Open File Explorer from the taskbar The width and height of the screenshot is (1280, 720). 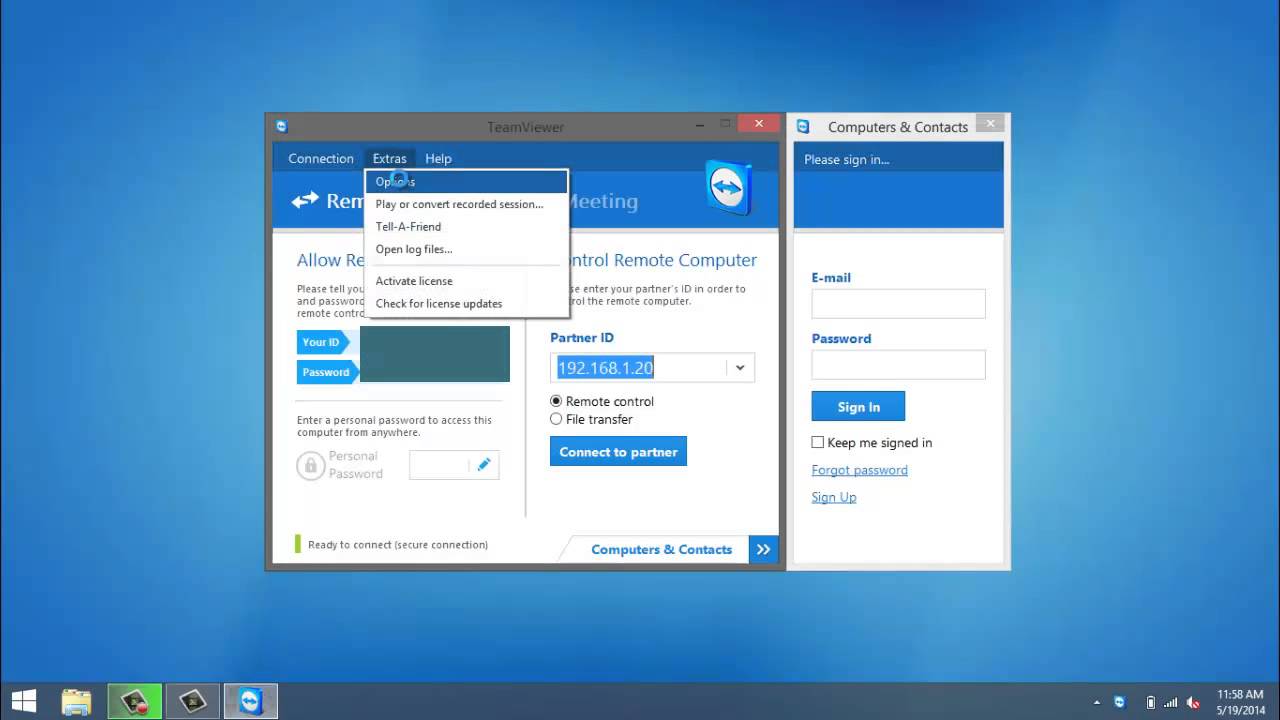[77, 701]
